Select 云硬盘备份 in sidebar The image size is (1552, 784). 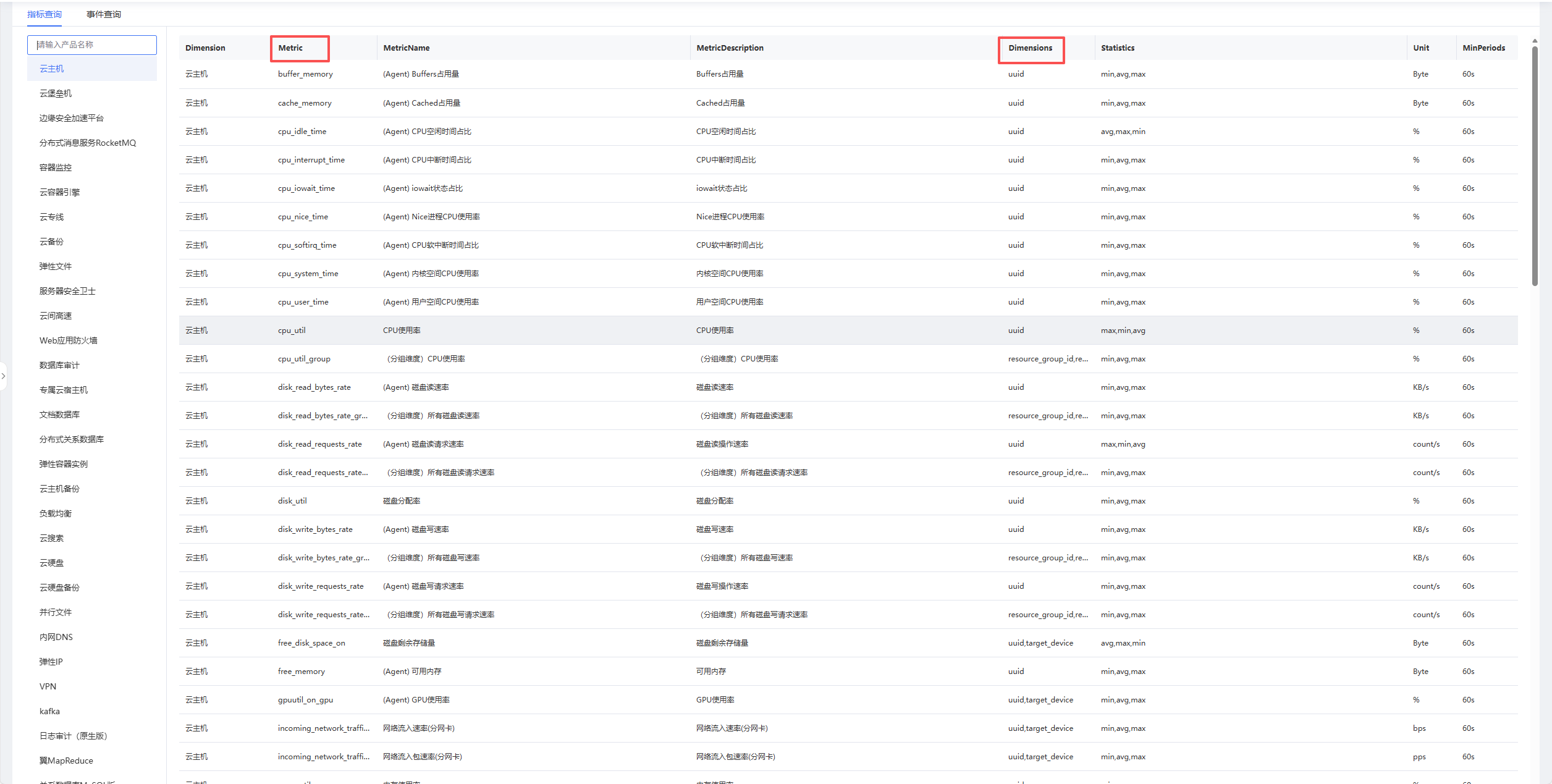pyautogui.click(x=59, y=588)
